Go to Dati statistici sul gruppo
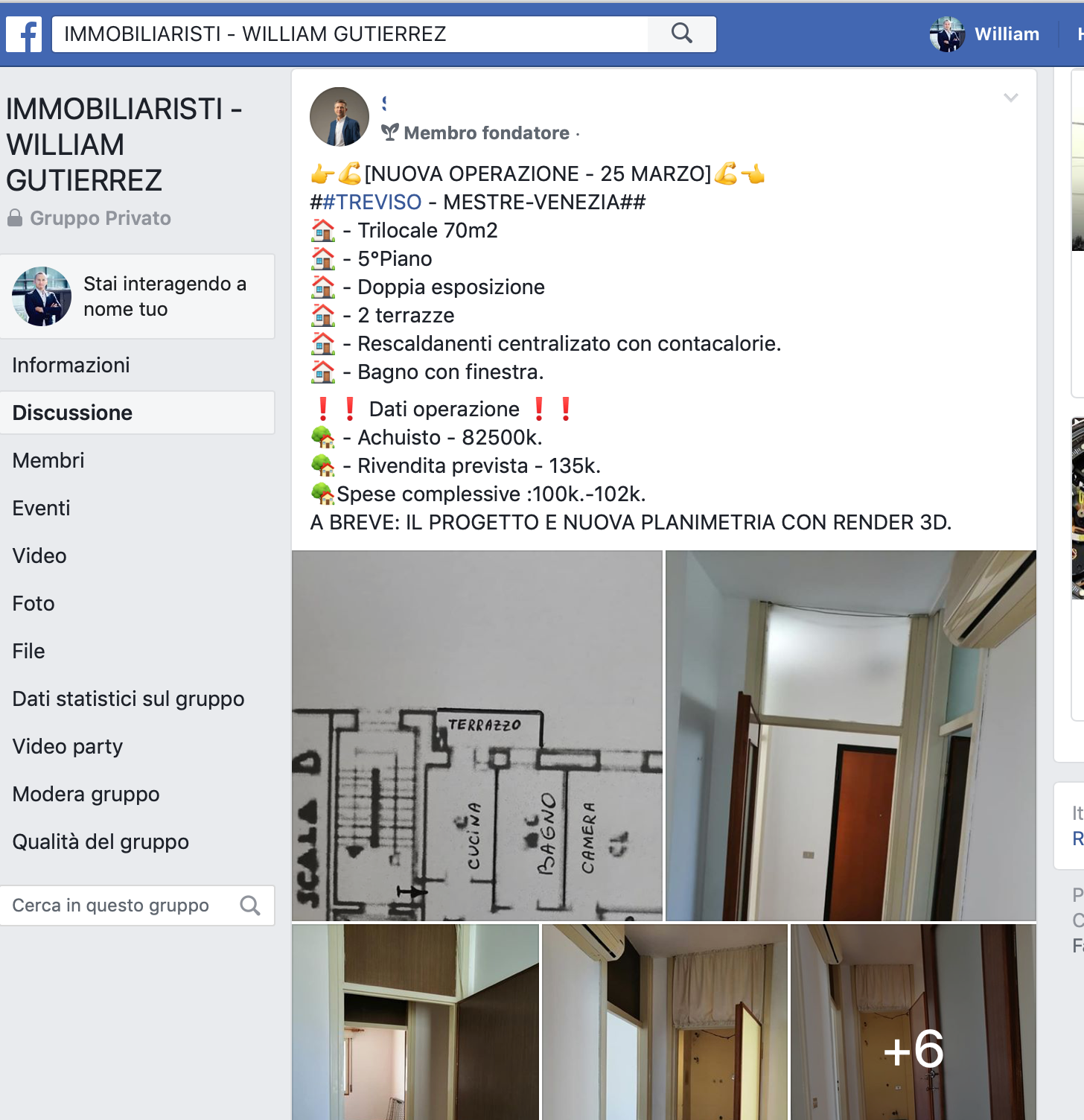The image size is (1084, 1120). pyautogui.click(x=138, y=699)
